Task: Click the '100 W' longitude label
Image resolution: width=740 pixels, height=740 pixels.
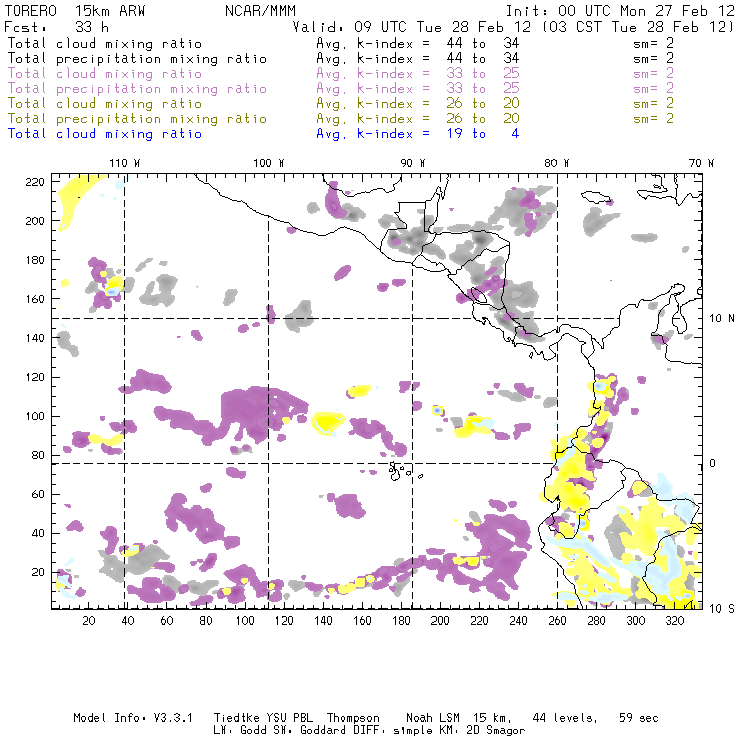Action: pyautogui.click(x=269, y=163)
